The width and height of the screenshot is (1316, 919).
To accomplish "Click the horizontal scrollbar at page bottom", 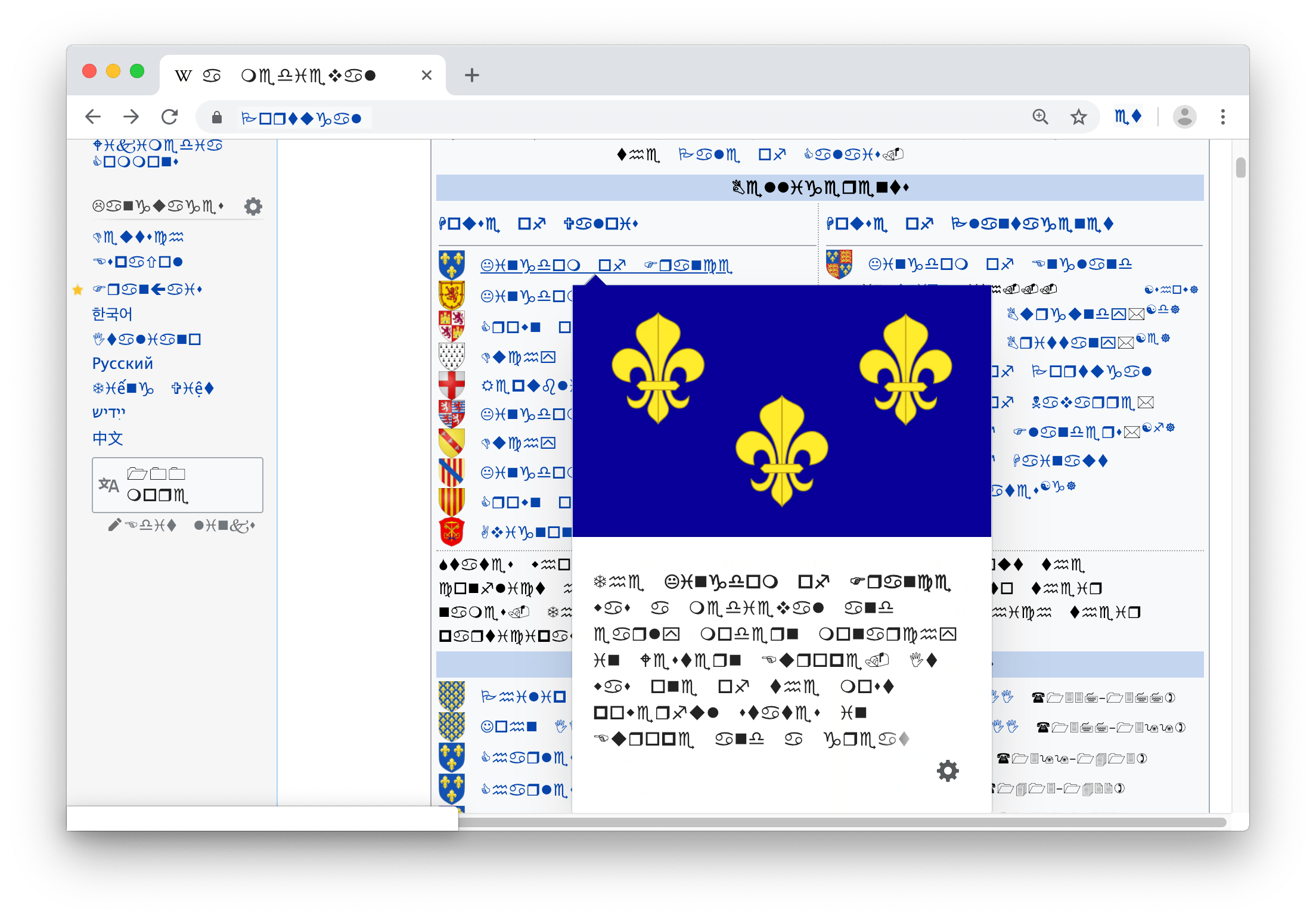I will click(x=834, y=822).
